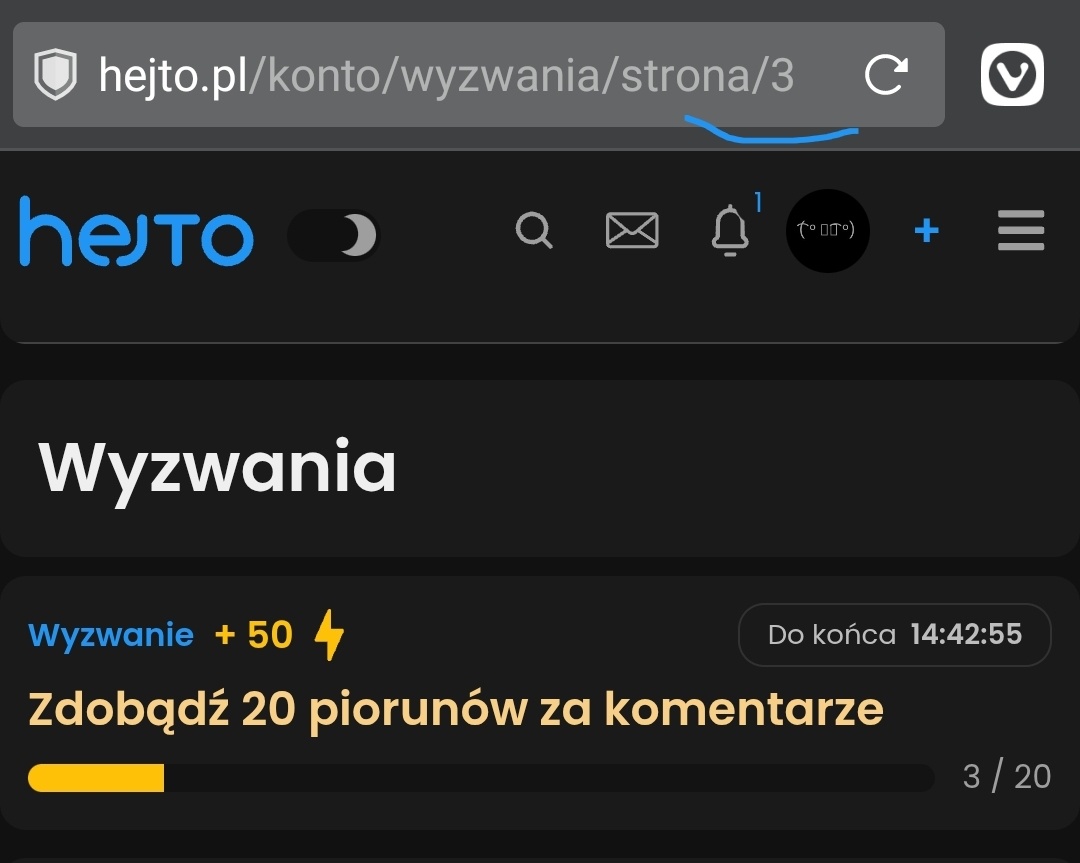Toggle the dark mode moon switch
The height and width of the screenshot is (863, 1080).
point(334,236)
